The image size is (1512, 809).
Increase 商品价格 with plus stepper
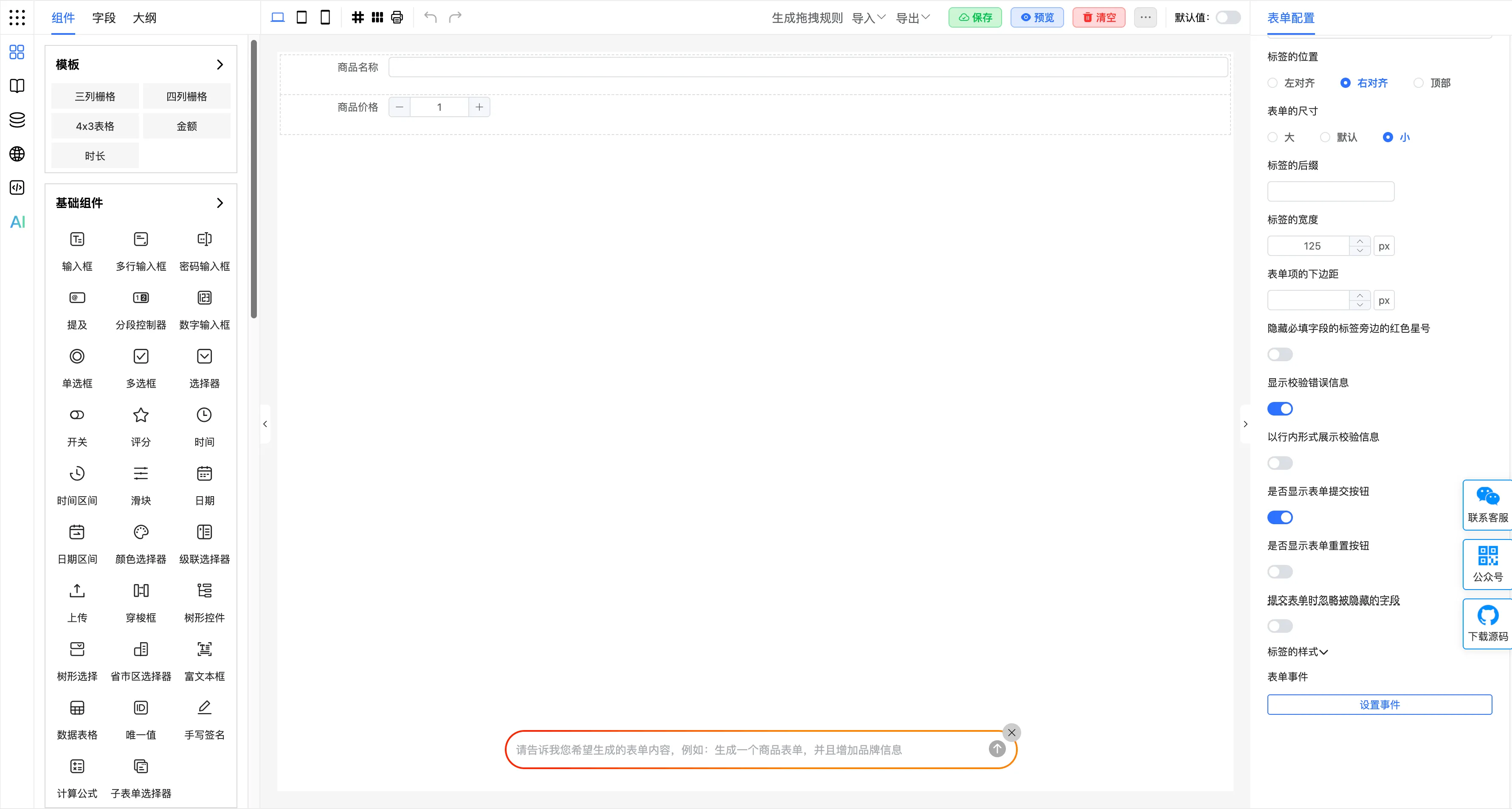(479, 107)
